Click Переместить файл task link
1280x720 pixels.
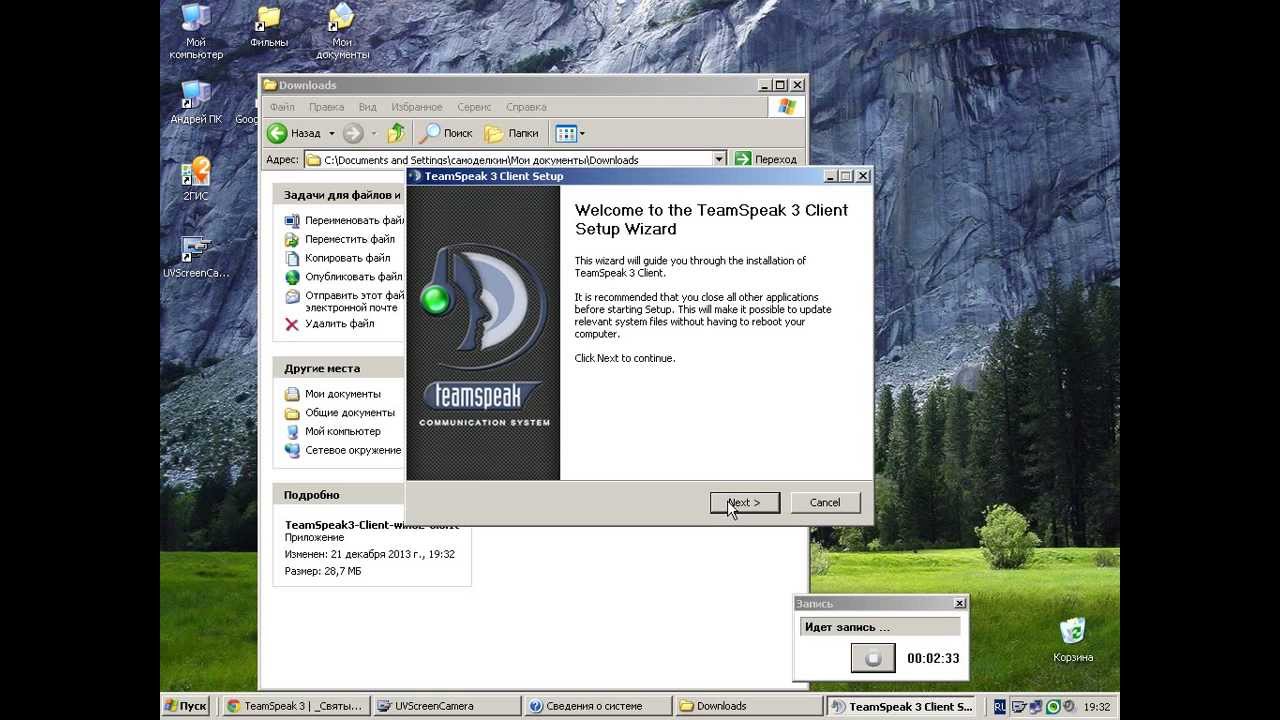coord(350,239)
